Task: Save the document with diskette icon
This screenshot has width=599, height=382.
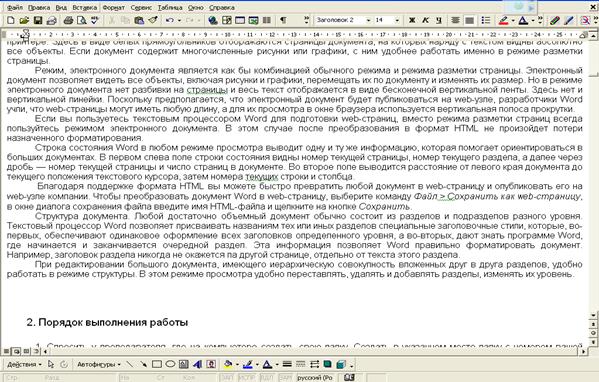Action: pos(37,20)
